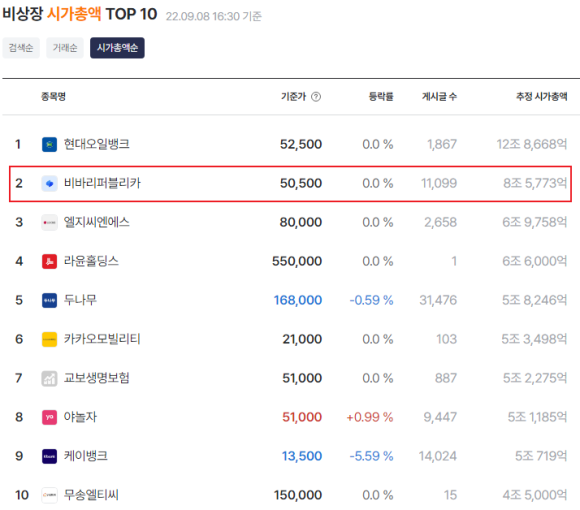580x510 pixels.
Task: Click the 21,000 price of 카카오모빌리티
Action: (x=302, y=340)
